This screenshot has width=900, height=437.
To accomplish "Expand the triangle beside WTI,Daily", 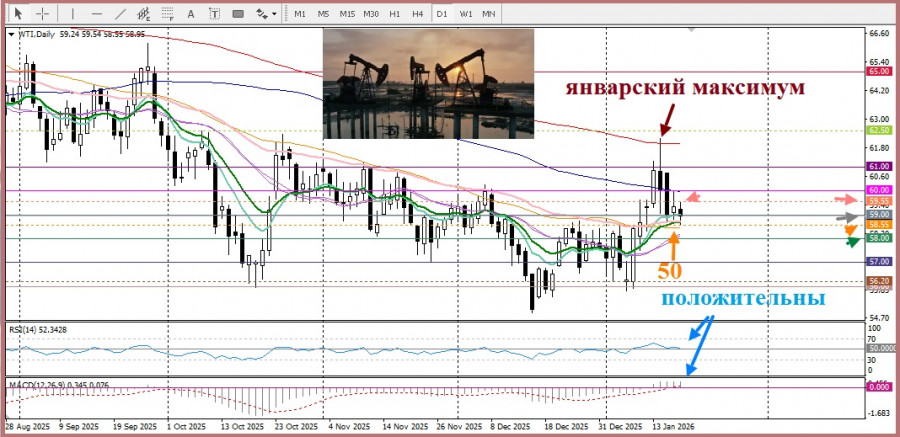I will (x=13, y=34).
